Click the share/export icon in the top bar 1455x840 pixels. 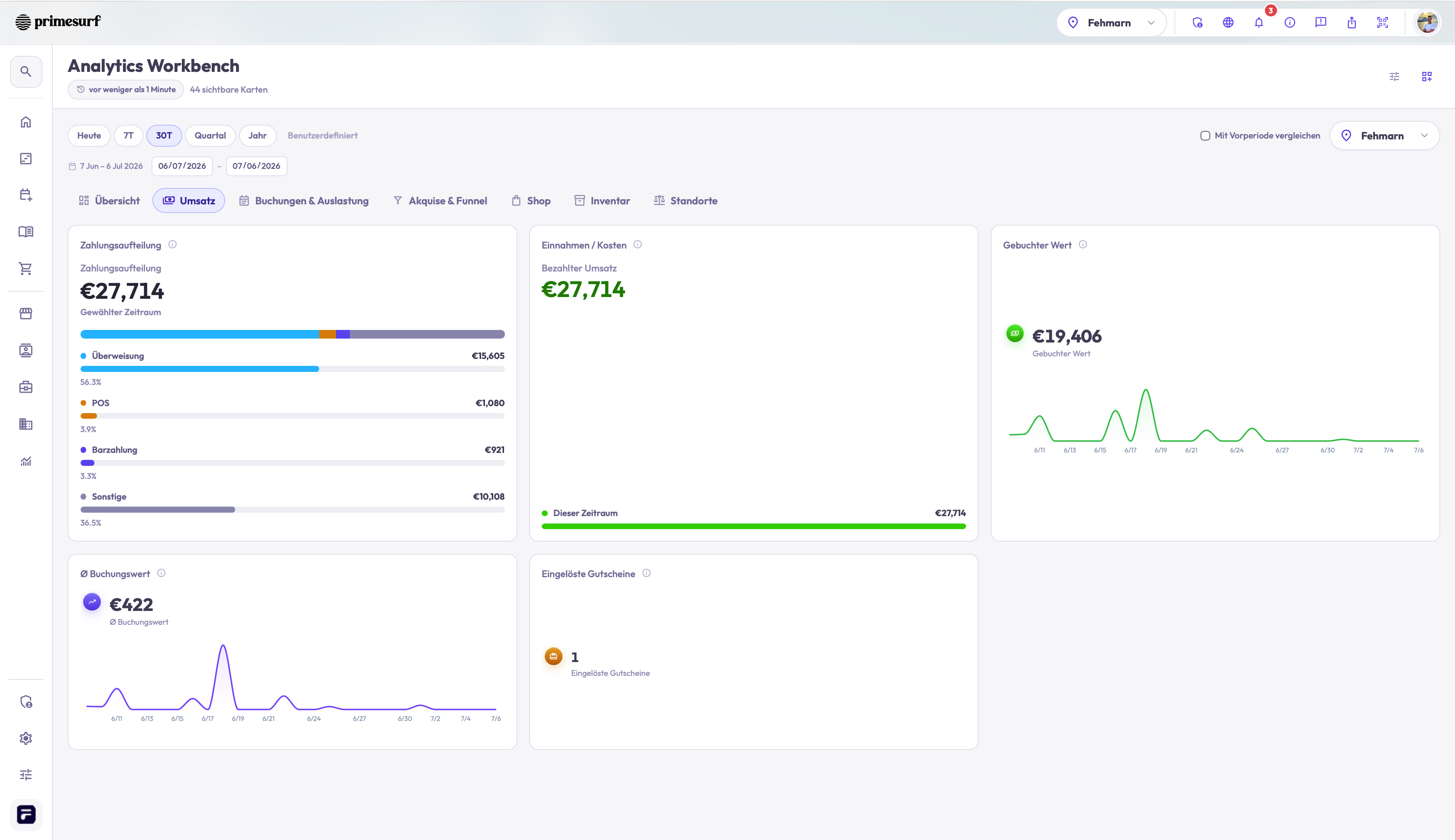coord(1352,23)
